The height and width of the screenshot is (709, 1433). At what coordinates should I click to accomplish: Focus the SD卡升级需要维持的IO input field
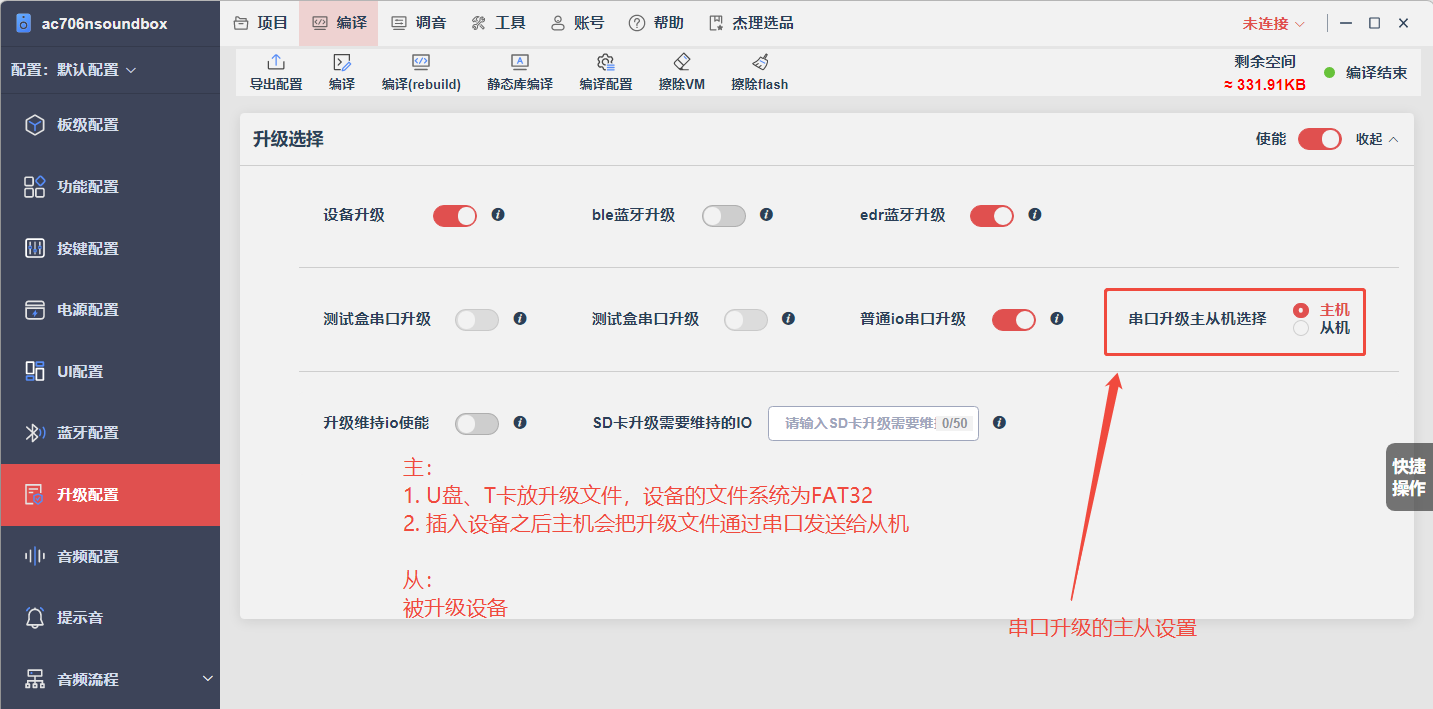coord(873,423)
